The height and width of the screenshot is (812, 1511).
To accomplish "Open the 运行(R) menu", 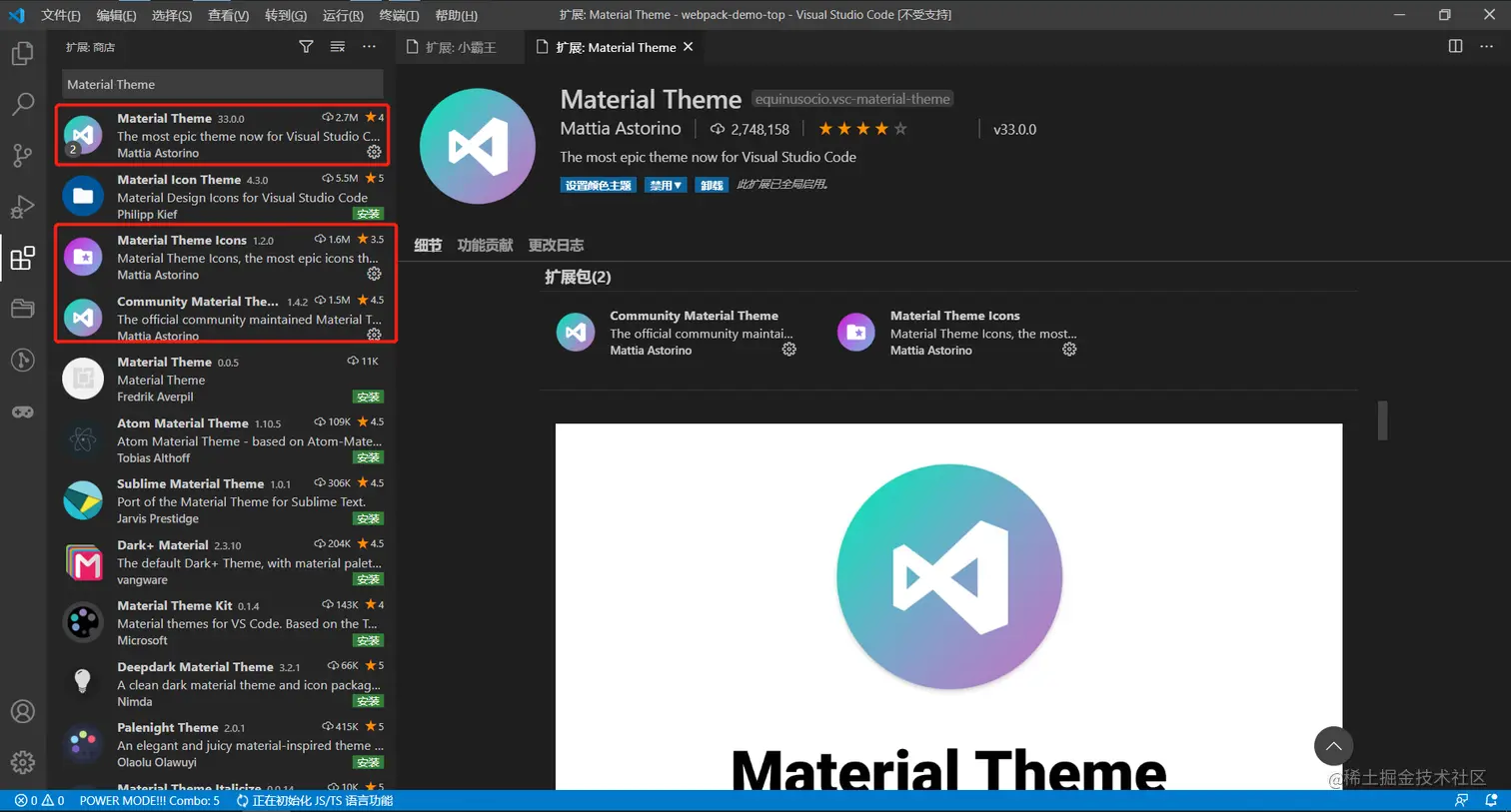I will [343, 15].
